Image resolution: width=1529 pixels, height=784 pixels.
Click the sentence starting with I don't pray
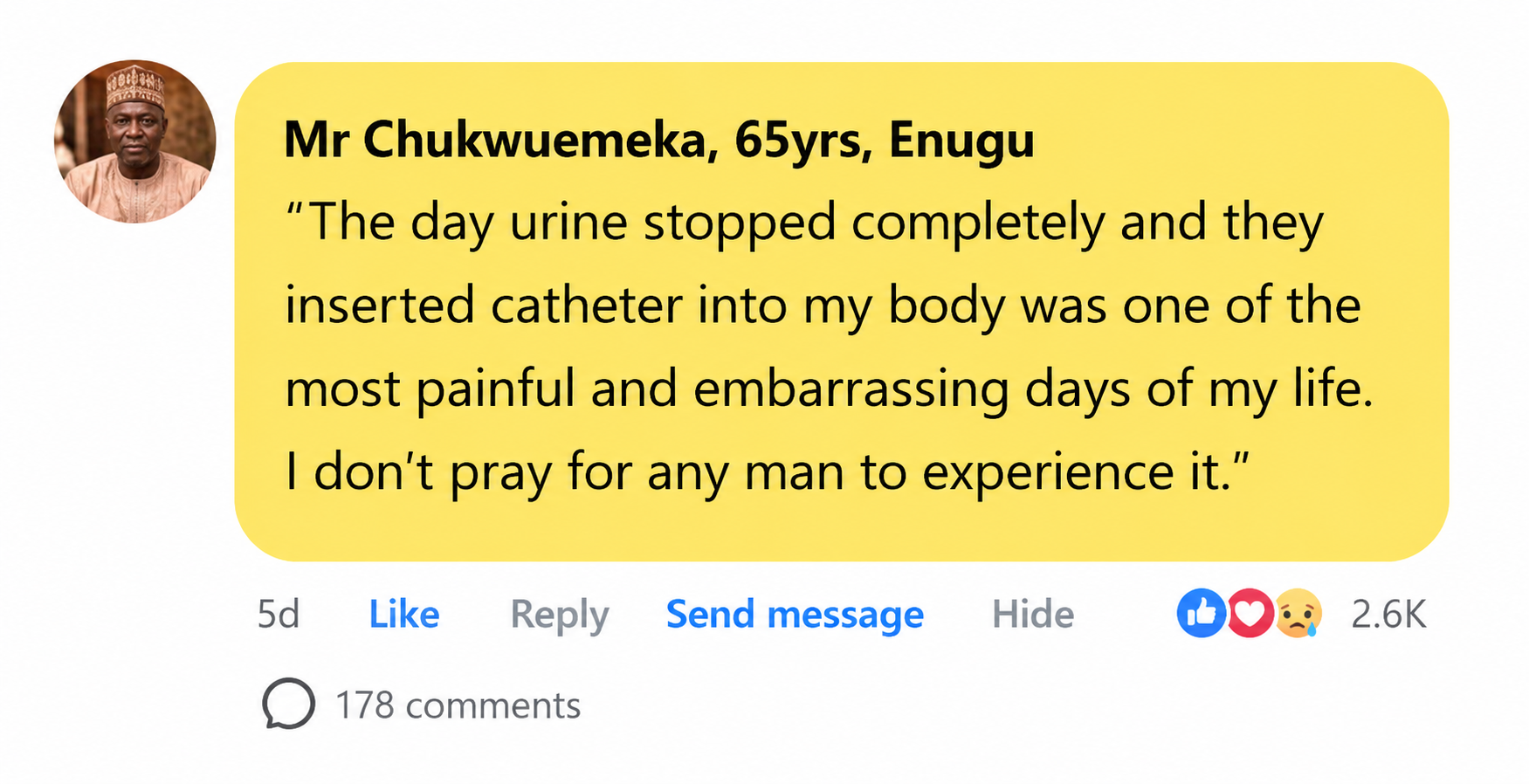[x=768, y=473]
